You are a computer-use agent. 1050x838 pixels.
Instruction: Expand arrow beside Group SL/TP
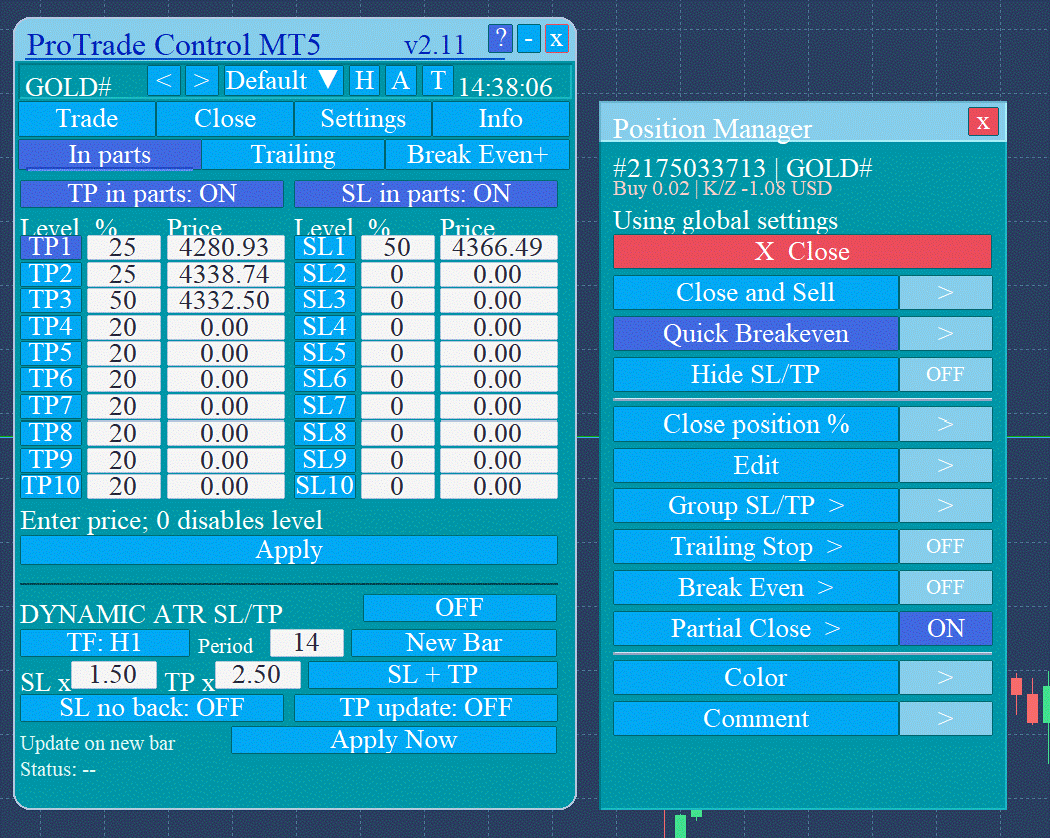click(x=945, y=506)
